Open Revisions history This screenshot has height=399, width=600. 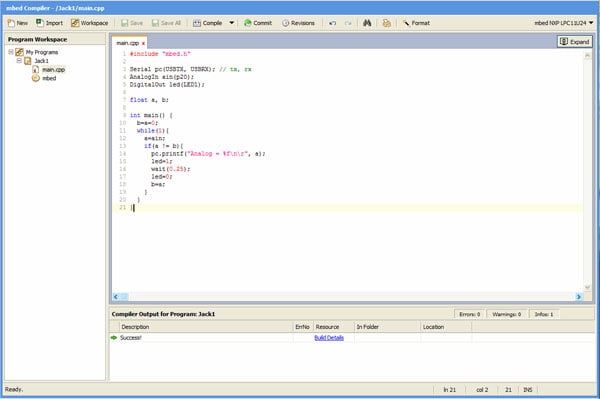[298, 23]
